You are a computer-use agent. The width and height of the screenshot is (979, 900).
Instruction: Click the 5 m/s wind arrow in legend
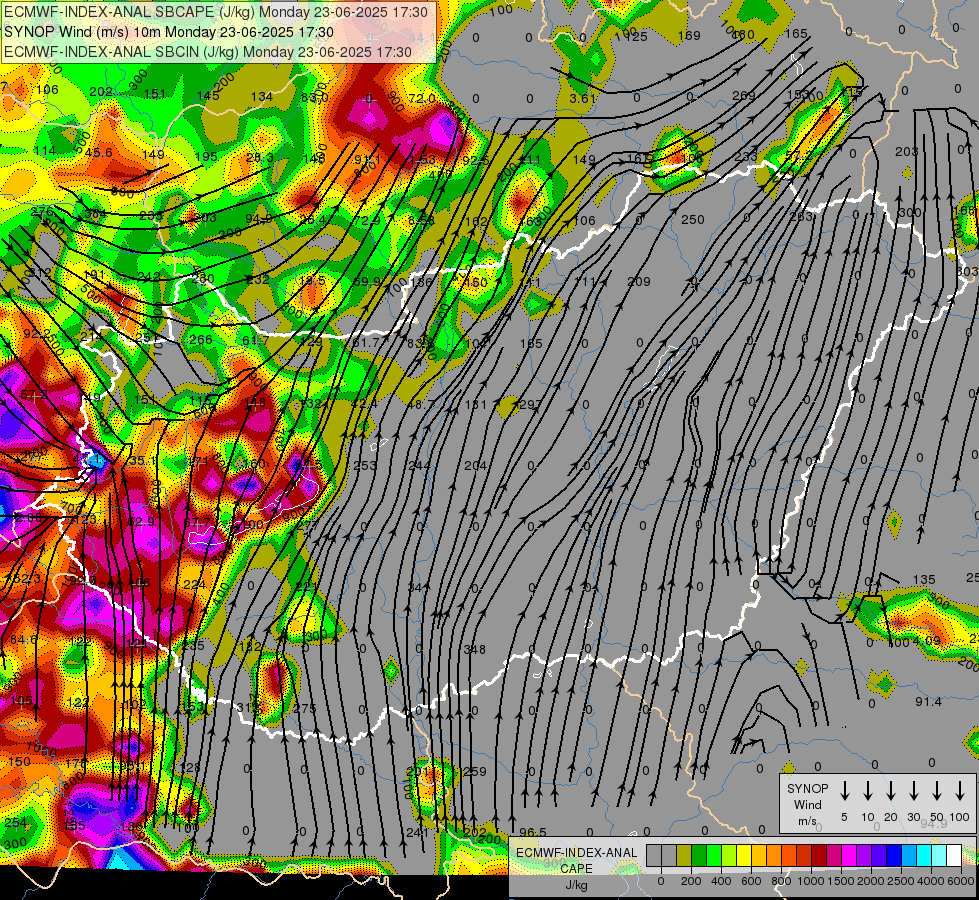[844, 791]
